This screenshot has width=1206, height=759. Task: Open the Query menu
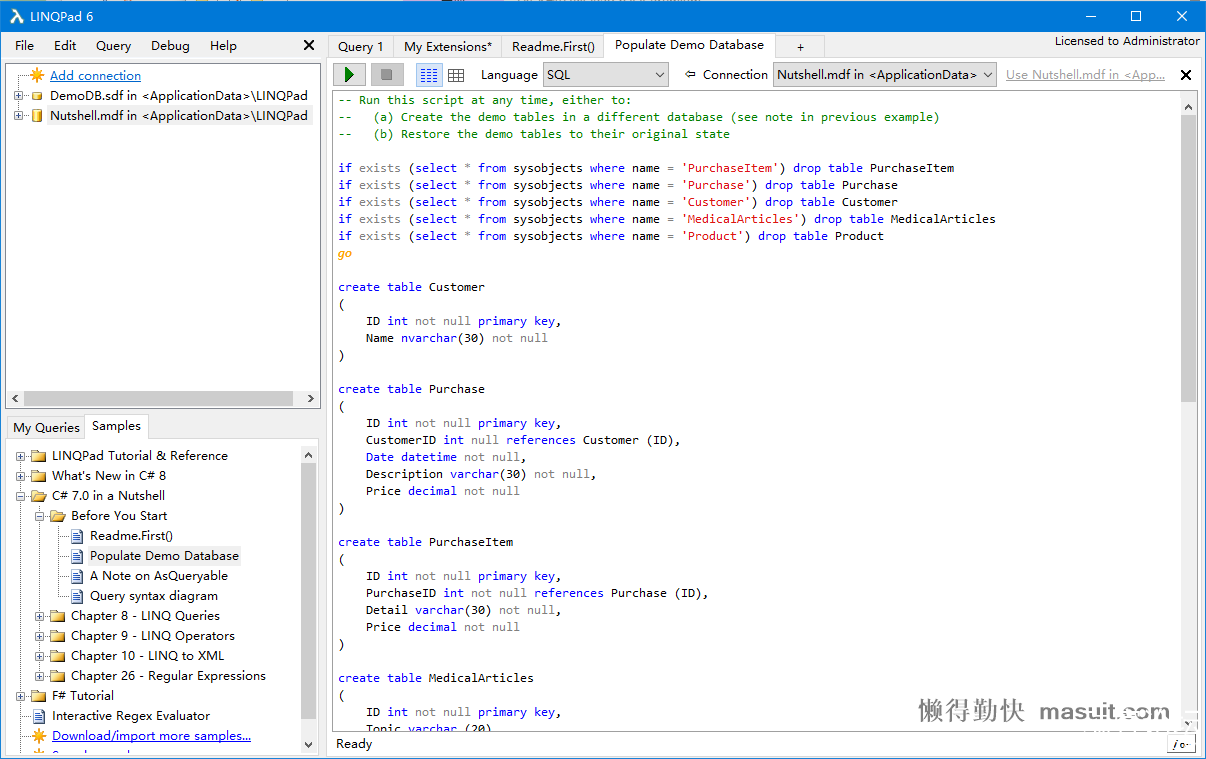(113, 46)
